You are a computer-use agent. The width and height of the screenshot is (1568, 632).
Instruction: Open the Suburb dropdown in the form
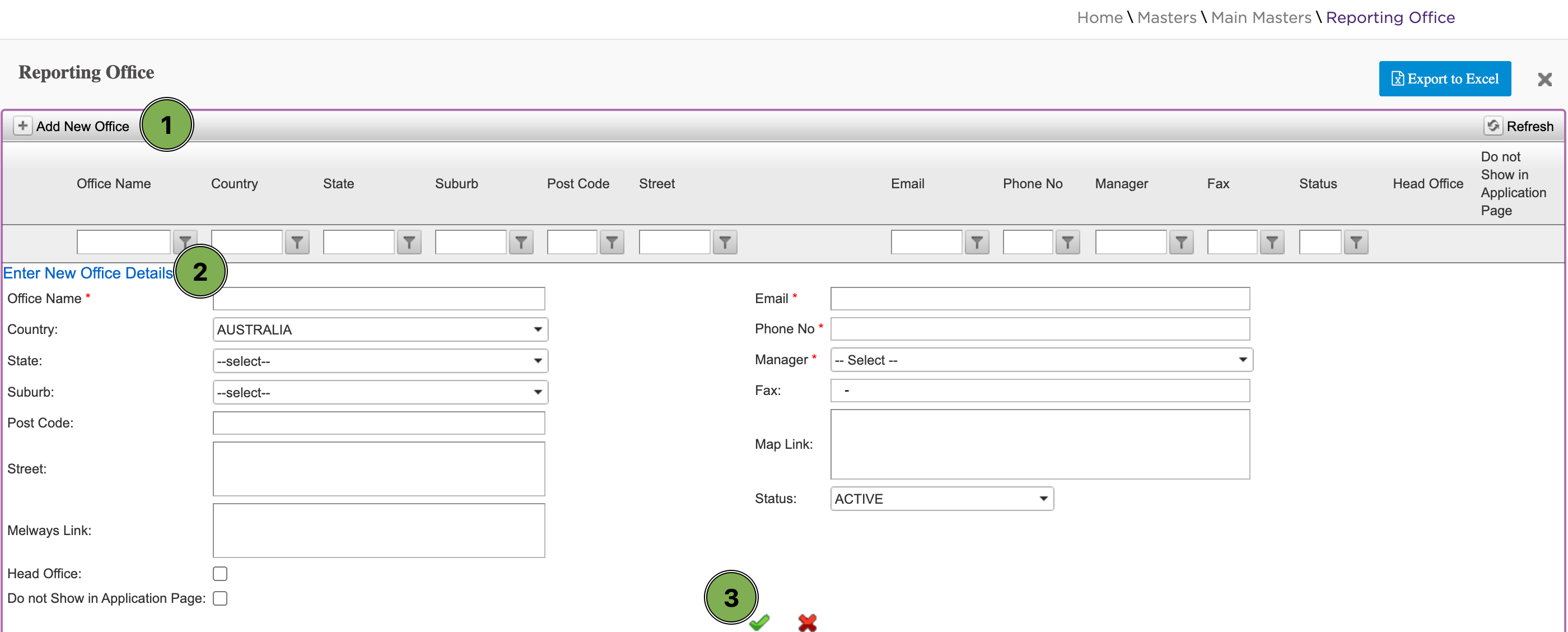pyautogui.click(x=380, y=393)
